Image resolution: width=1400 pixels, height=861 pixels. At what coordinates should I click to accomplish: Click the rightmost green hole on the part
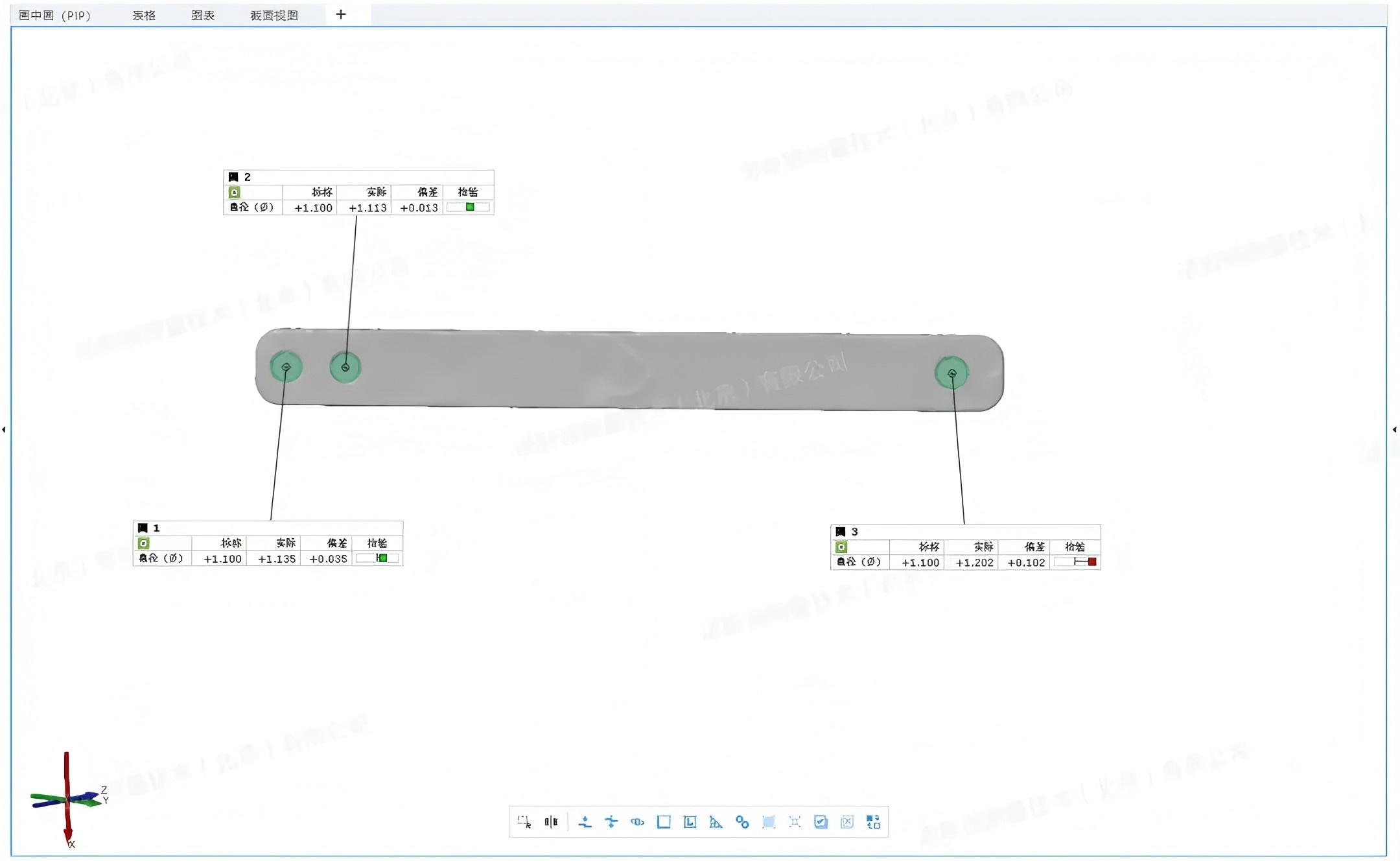951,373
